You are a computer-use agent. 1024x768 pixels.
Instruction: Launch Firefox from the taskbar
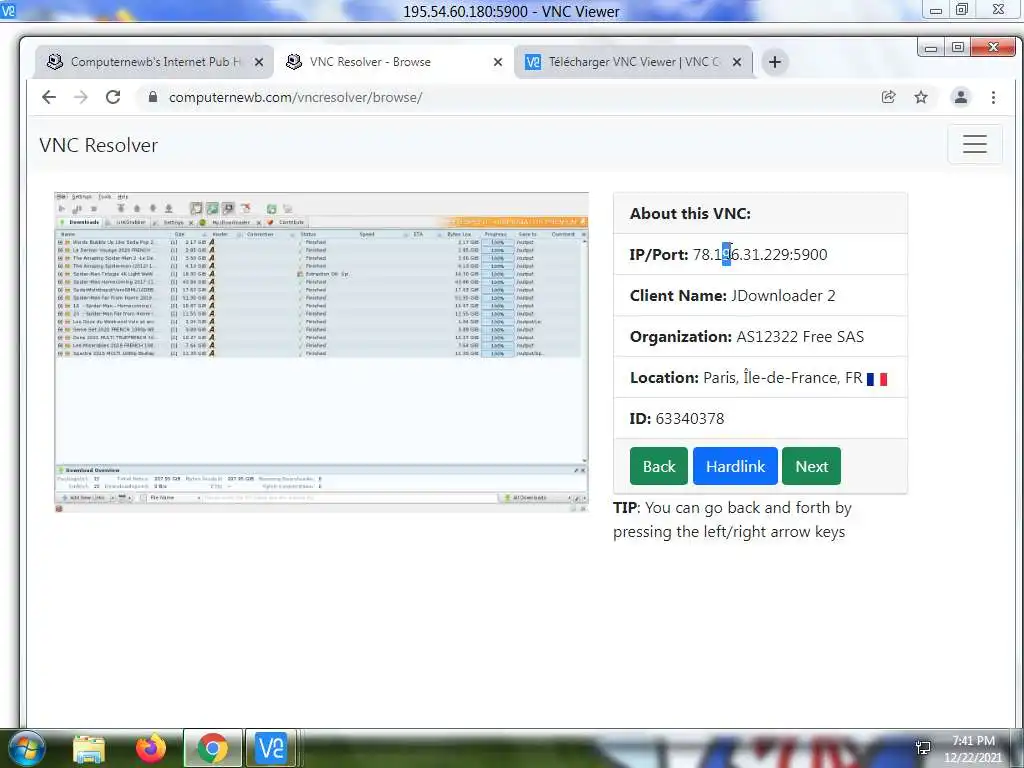click(x=151, y=748)
